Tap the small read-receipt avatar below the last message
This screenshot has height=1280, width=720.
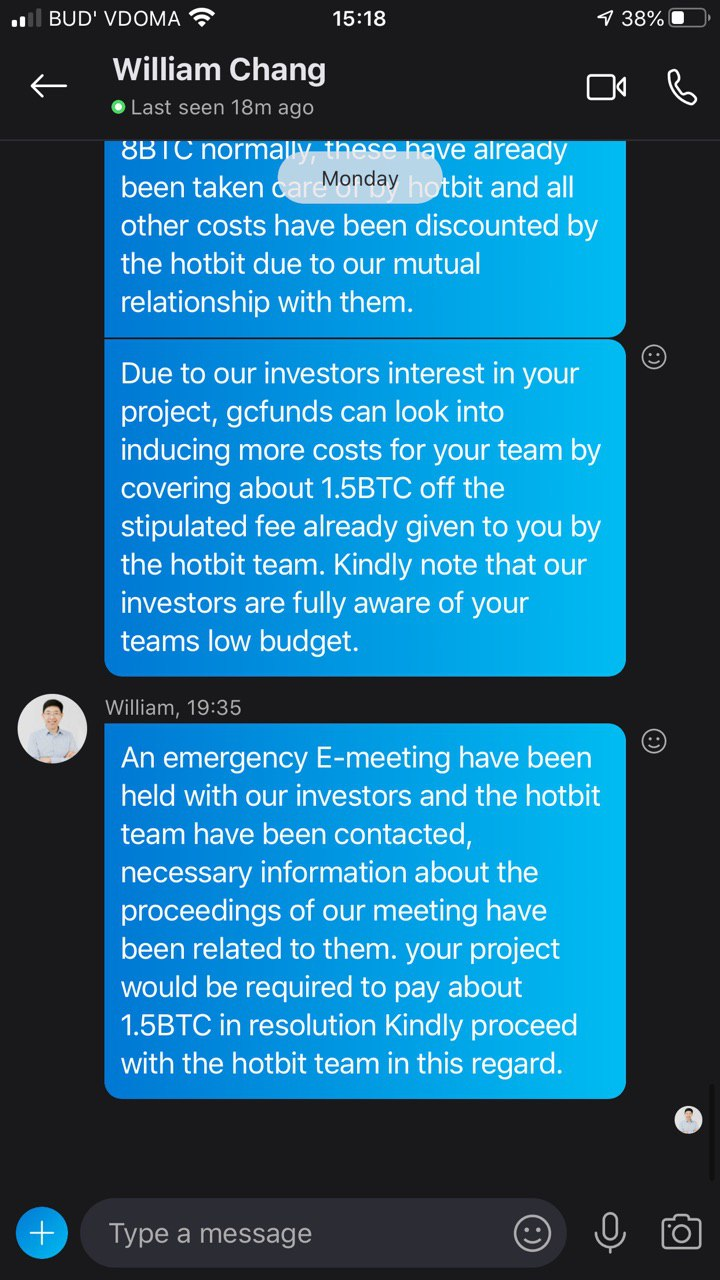pyautogui.click(x=688, y=1120)
